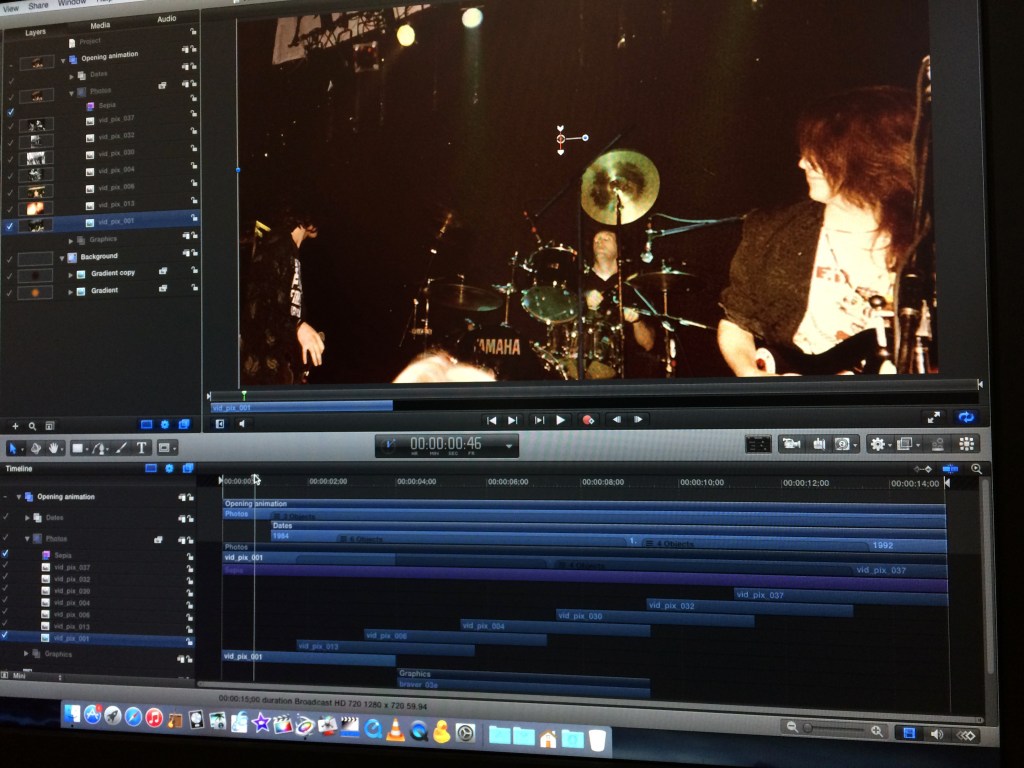The width and height of the screenshot is (1024, 768).
Task: Click the vid_pix_032 clip in the timeline
Action: [700, 605]
